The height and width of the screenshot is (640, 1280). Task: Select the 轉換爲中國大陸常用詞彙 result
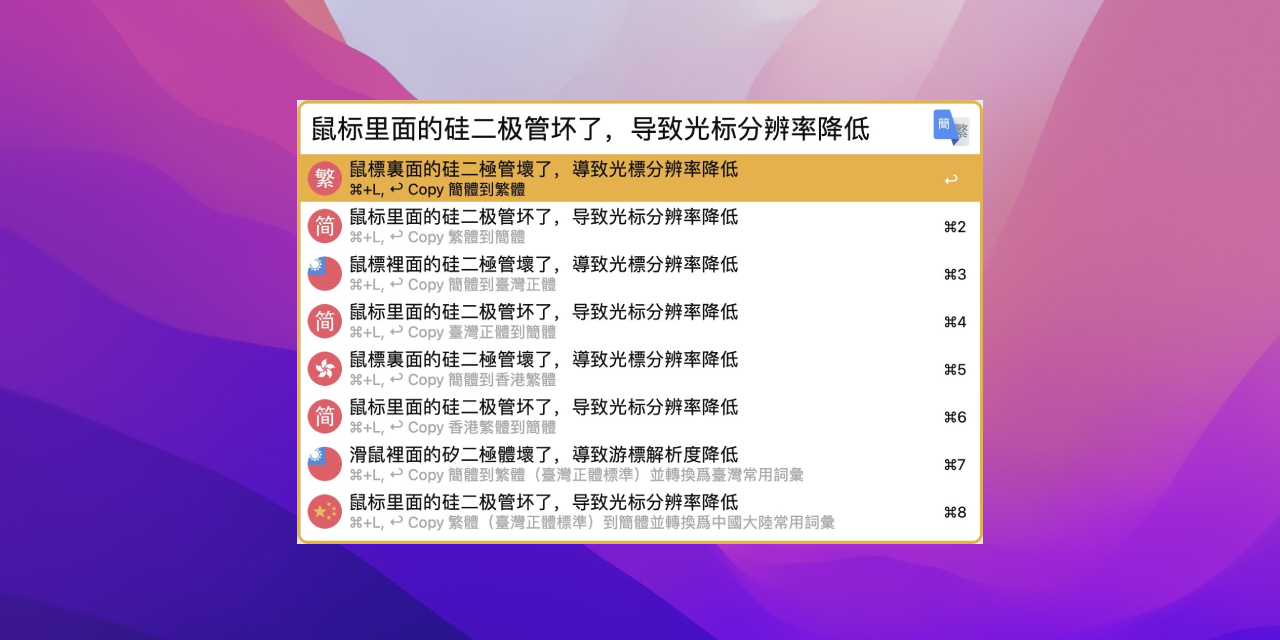tap(640, 511)
